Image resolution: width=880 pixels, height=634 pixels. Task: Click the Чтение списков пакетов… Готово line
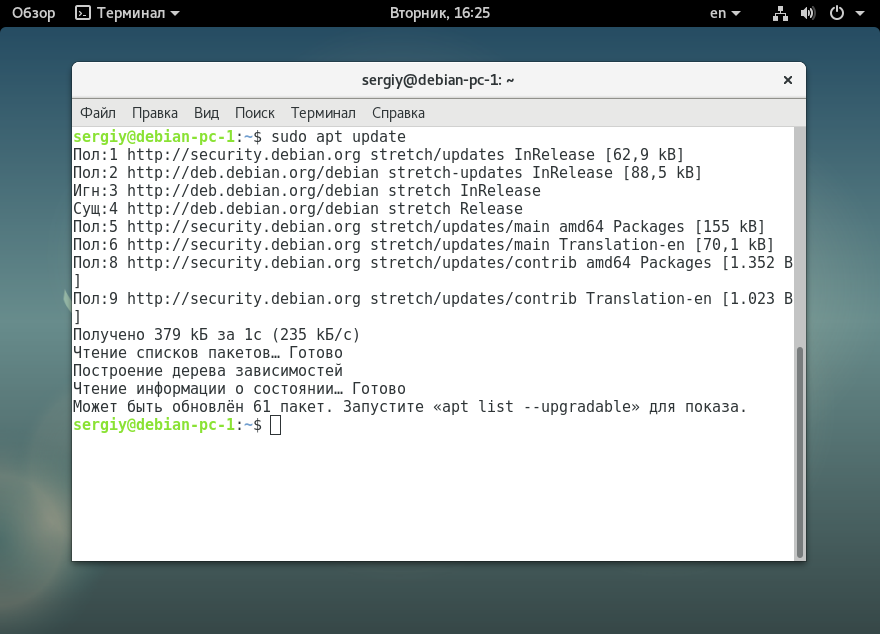pos(208,353)
